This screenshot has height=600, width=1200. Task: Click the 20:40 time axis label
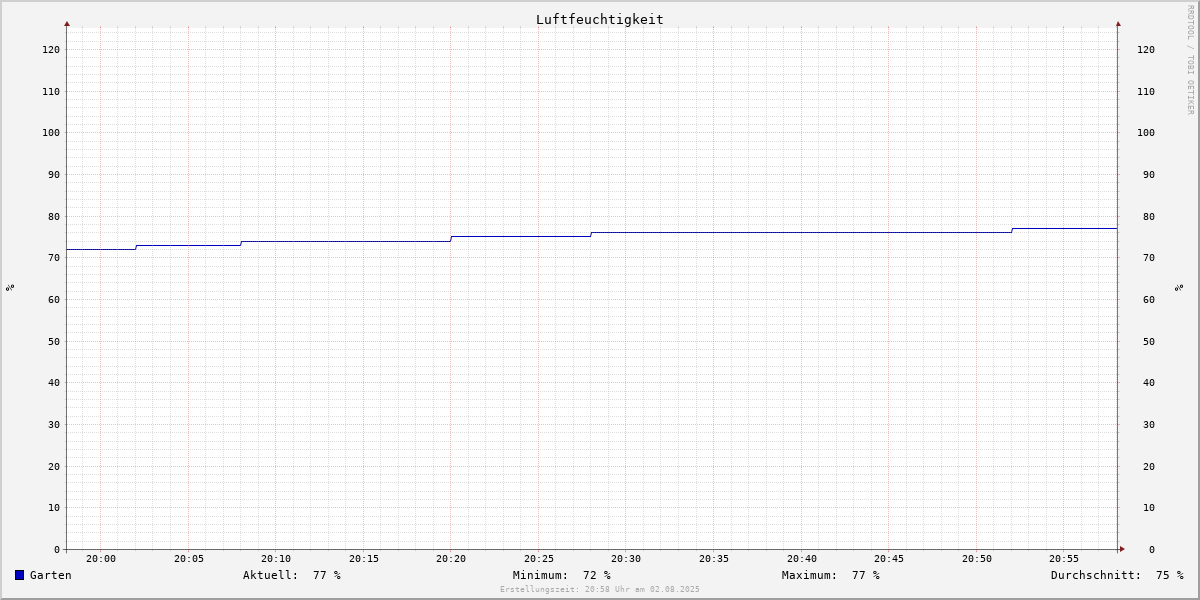pyautogui.click(x=802, y=559)
